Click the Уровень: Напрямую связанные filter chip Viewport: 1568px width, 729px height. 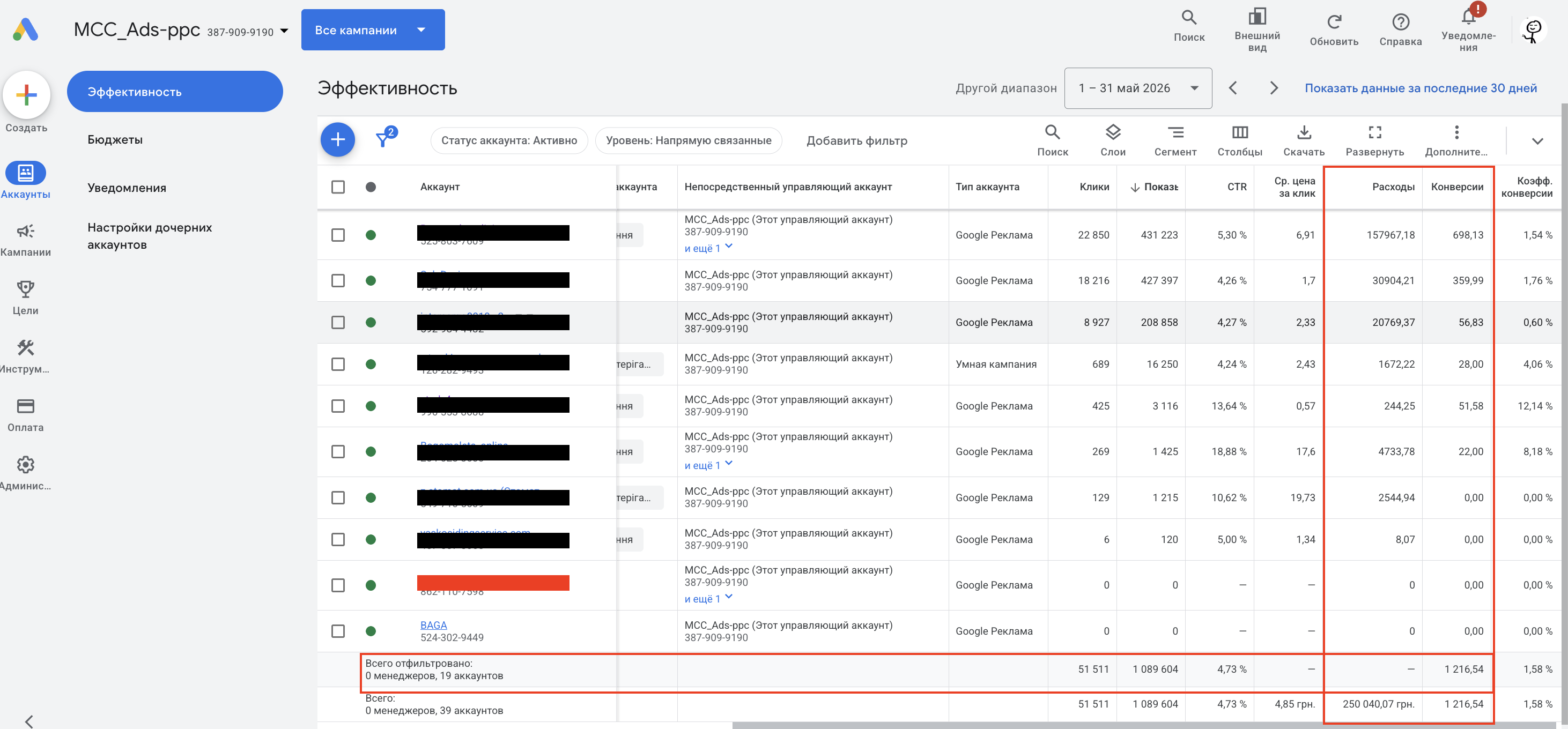pyautogui.click(x=689, y=140)
